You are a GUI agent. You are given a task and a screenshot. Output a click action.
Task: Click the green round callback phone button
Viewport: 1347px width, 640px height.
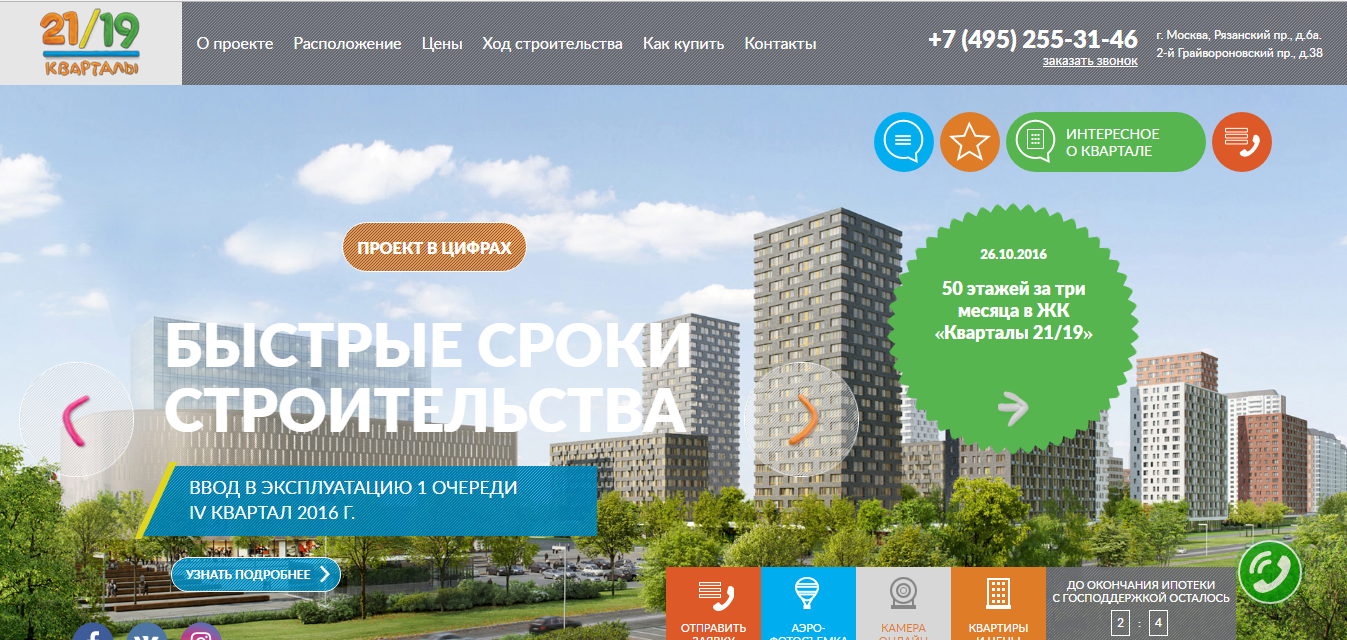(1270, 572)
